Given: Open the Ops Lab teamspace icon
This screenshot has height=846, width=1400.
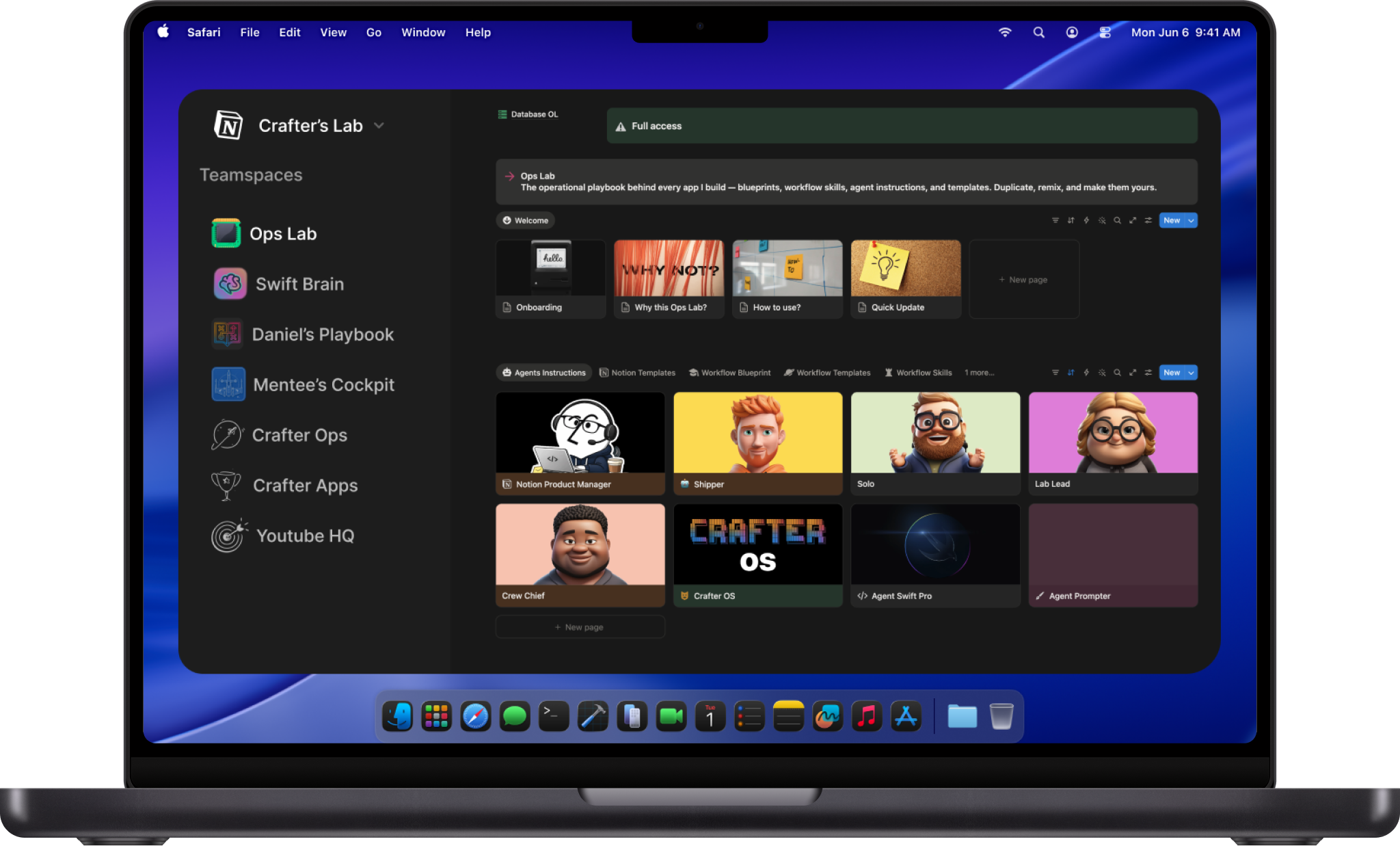Looking at the screenshot, I should [x=226, y=233].
